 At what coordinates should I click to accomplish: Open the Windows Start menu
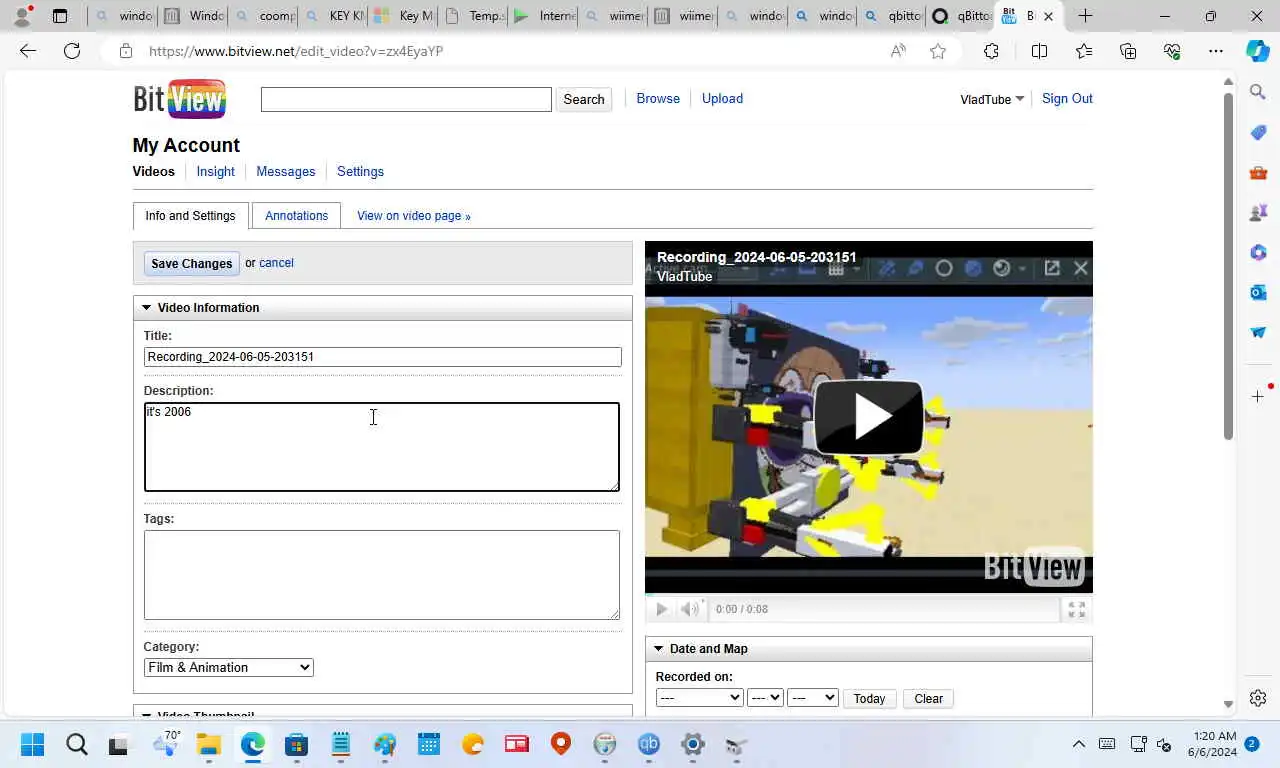(32, 744)
